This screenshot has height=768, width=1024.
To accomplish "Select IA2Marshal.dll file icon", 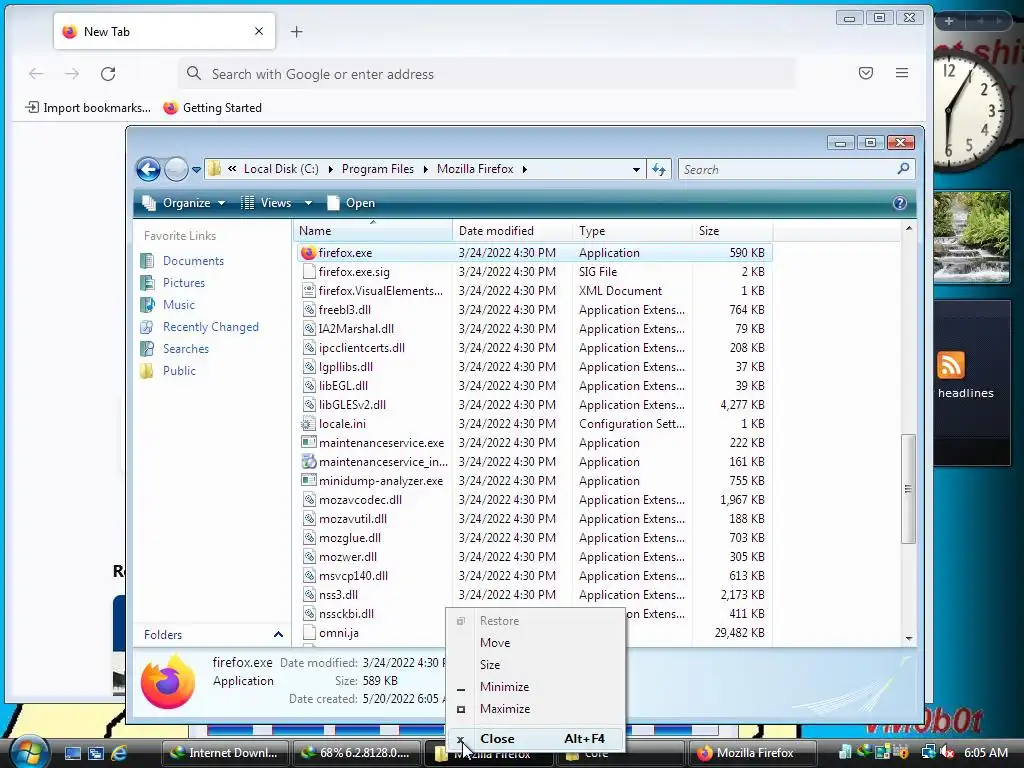I will tap(309, 328).
